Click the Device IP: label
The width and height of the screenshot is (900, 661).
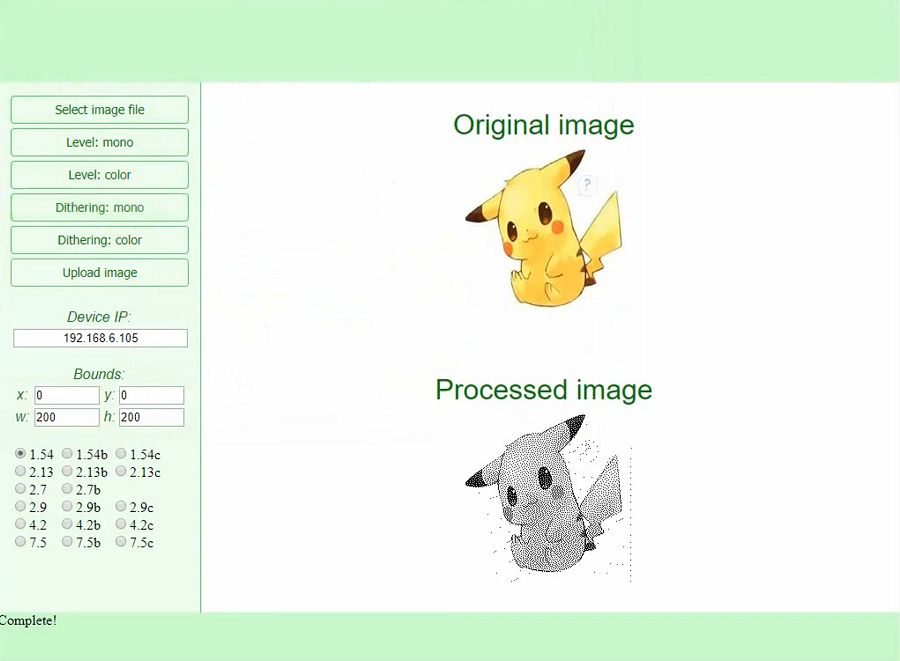point(99,317)
